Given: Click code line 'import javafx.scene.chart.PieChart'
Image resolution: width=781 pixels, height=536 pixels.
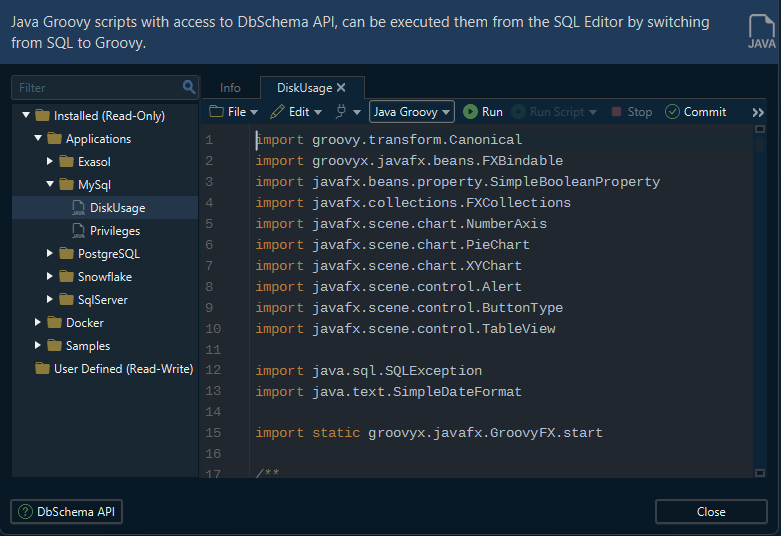Looking at the screenshot, I should tap(392, 245).
